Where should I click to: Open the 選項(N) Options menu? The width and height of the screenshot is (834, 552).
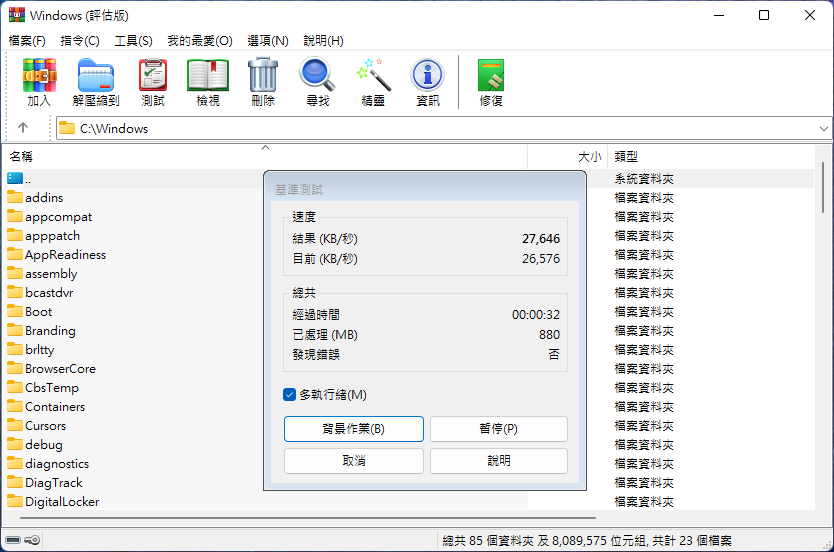tap(267, 41)
